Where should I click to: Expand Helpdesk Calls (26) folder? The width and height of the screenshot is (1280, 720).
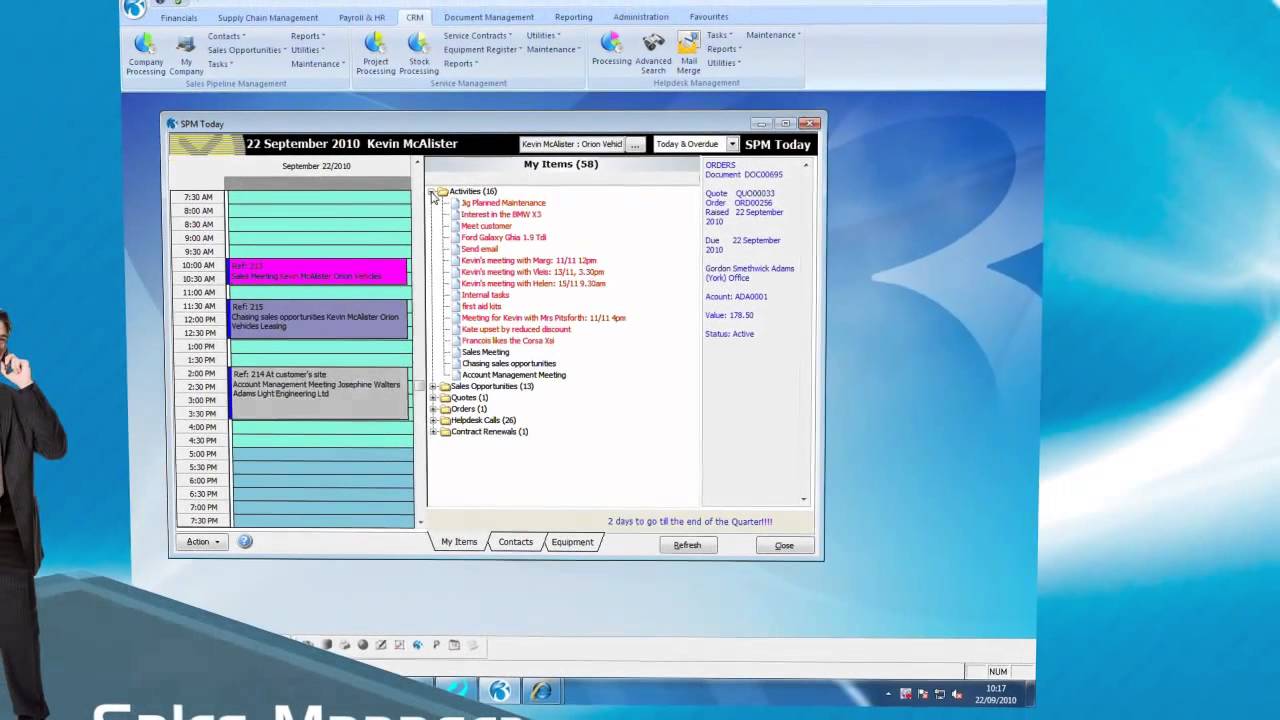tap(433, 420)
